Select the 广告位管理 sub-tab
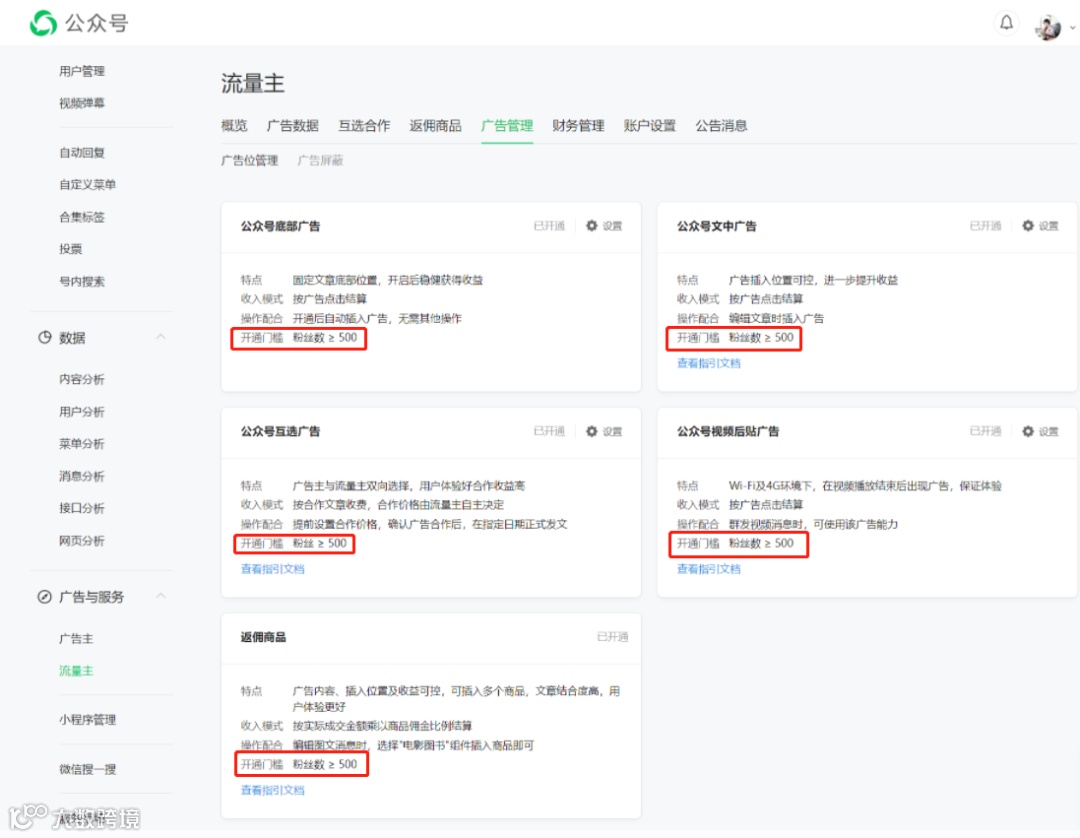 coord(249,160)
